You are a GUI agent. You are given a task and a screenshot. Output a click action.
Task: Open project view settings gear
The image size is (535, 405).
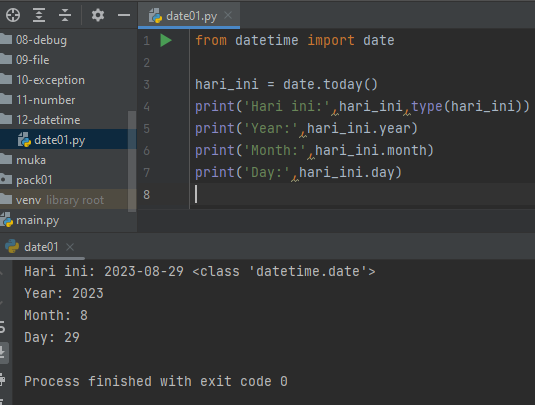point(98,15)
